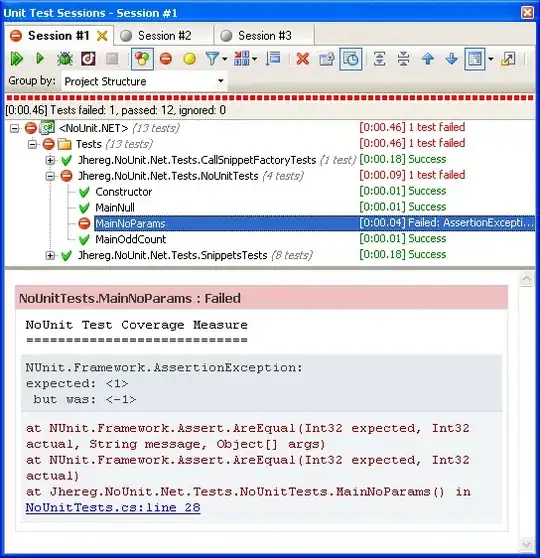540x558 pixels.
Task: Expand CallSnippetFactoryTests tree node
Action: (x=50, y=160)
